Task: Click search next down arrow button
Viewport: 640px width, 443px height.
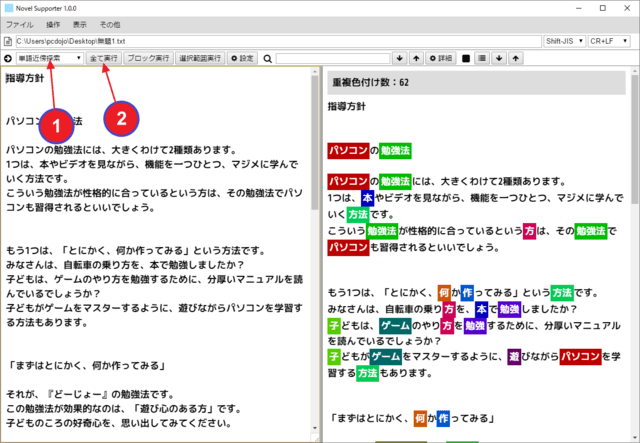Action: click(x=400, y=59)
